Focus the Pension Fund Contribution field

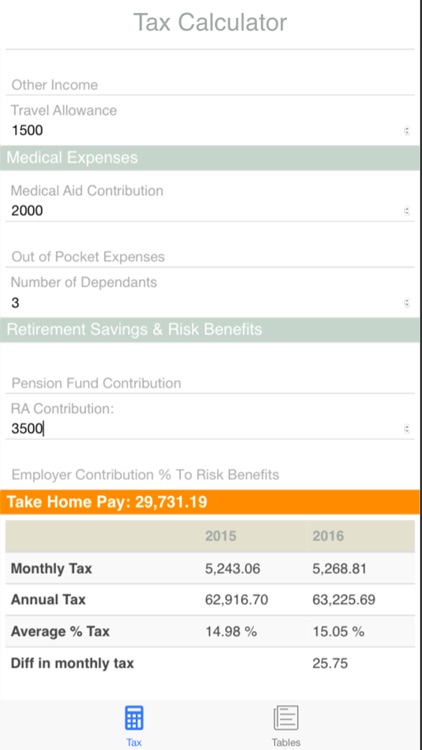[210, 383]
